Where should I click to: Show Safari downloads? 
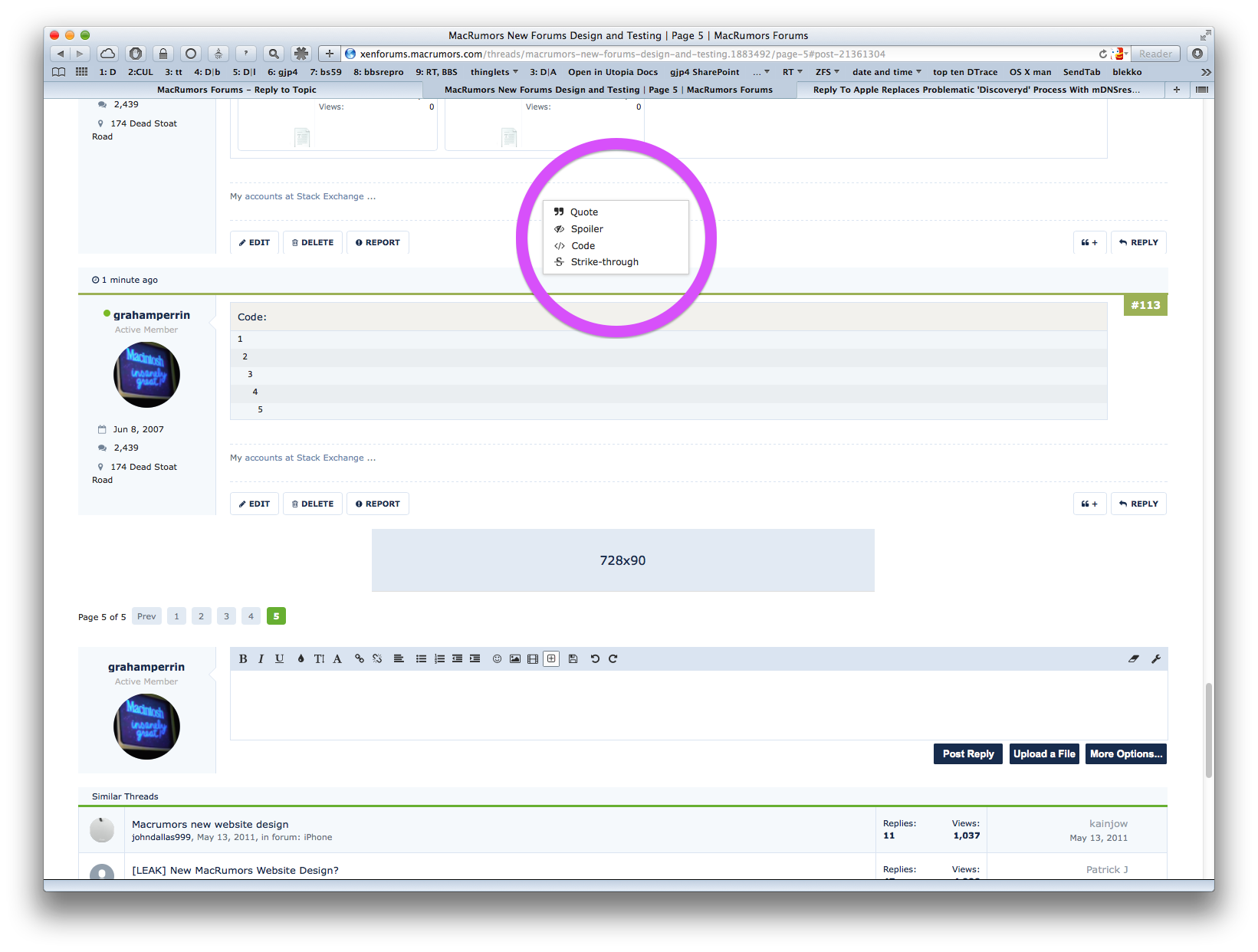tap(1197, 54)
